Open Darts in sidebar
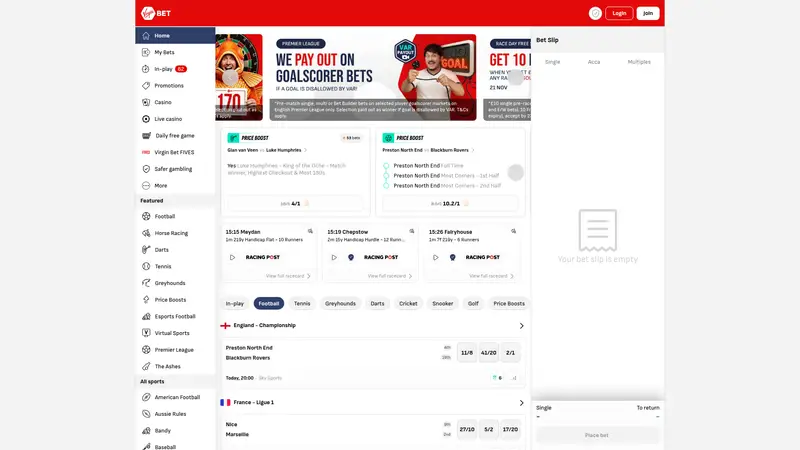The width and height of the screenshot is (800, 450). pyautogui.click(x=175, y=249)
